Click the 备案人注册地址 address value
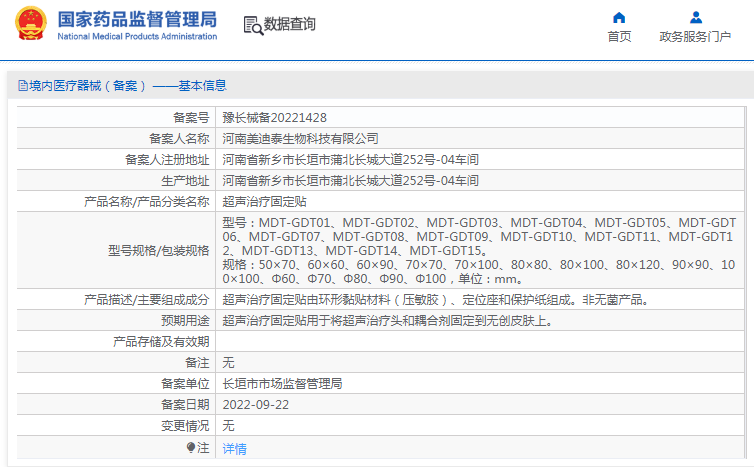Screen dimensions: 754x467 [x=351, y=160]
